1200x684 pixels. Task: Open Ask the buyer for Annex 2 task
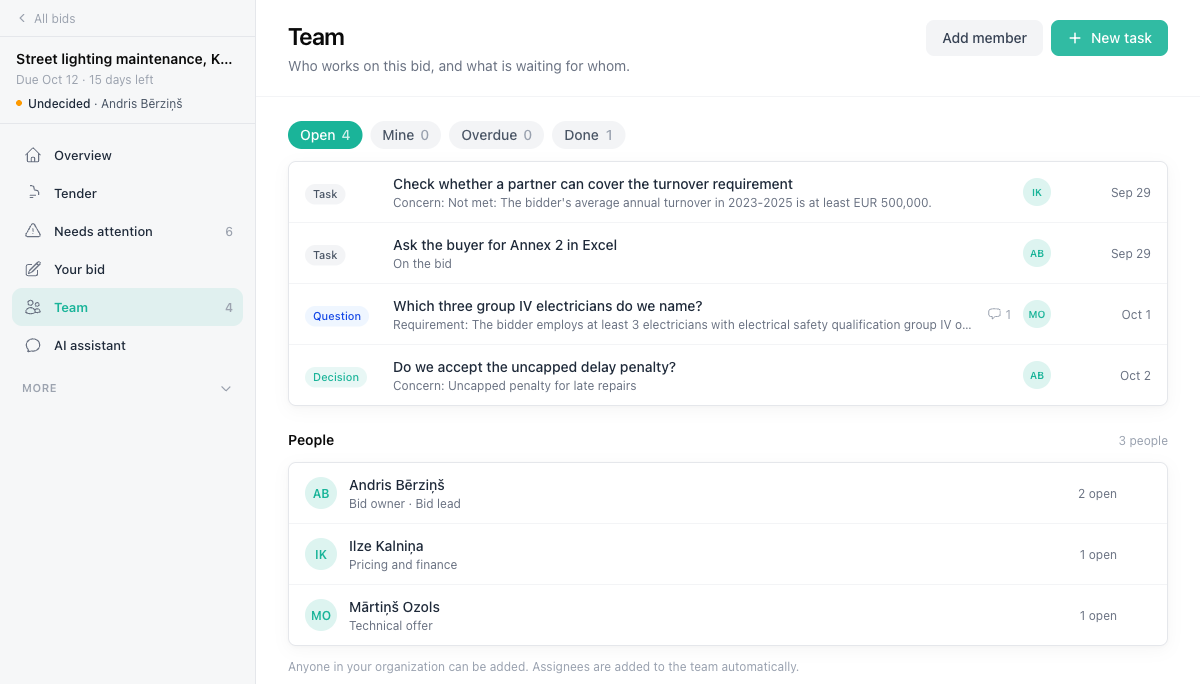[x=728, y=253]
